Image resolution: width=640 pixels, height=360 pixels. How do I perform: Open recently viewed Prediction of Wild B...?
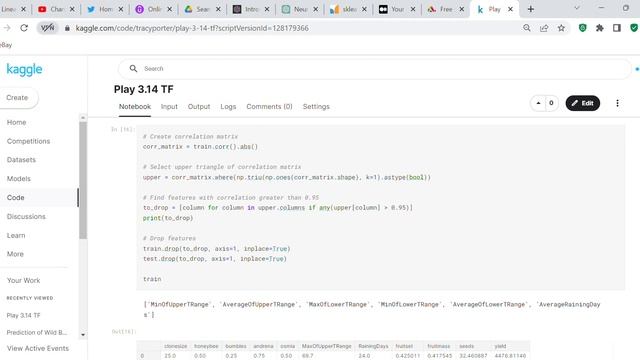pos(37,332)
